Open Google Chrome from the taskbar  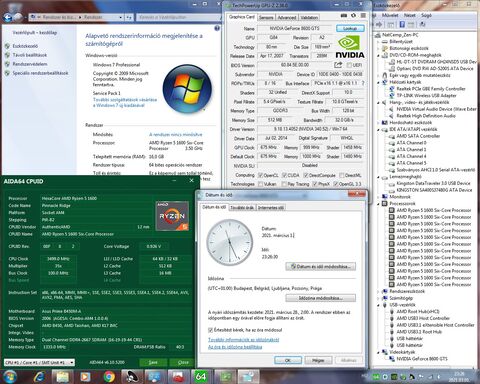pyautogui.click(x=109, y=377)
